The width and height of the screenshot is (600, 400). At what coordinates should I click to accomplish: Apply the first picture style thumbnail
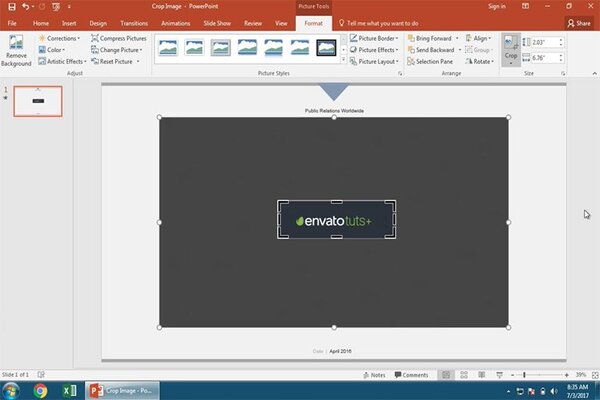coord(168,48)
